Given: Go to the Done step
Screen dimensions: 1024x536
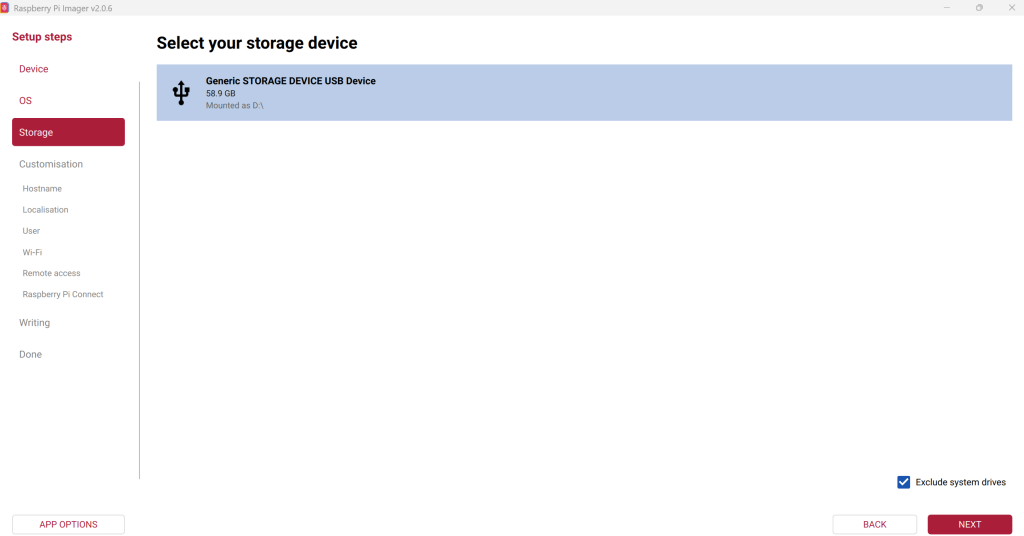Looking at the screenshot, I should coord(31,355).
